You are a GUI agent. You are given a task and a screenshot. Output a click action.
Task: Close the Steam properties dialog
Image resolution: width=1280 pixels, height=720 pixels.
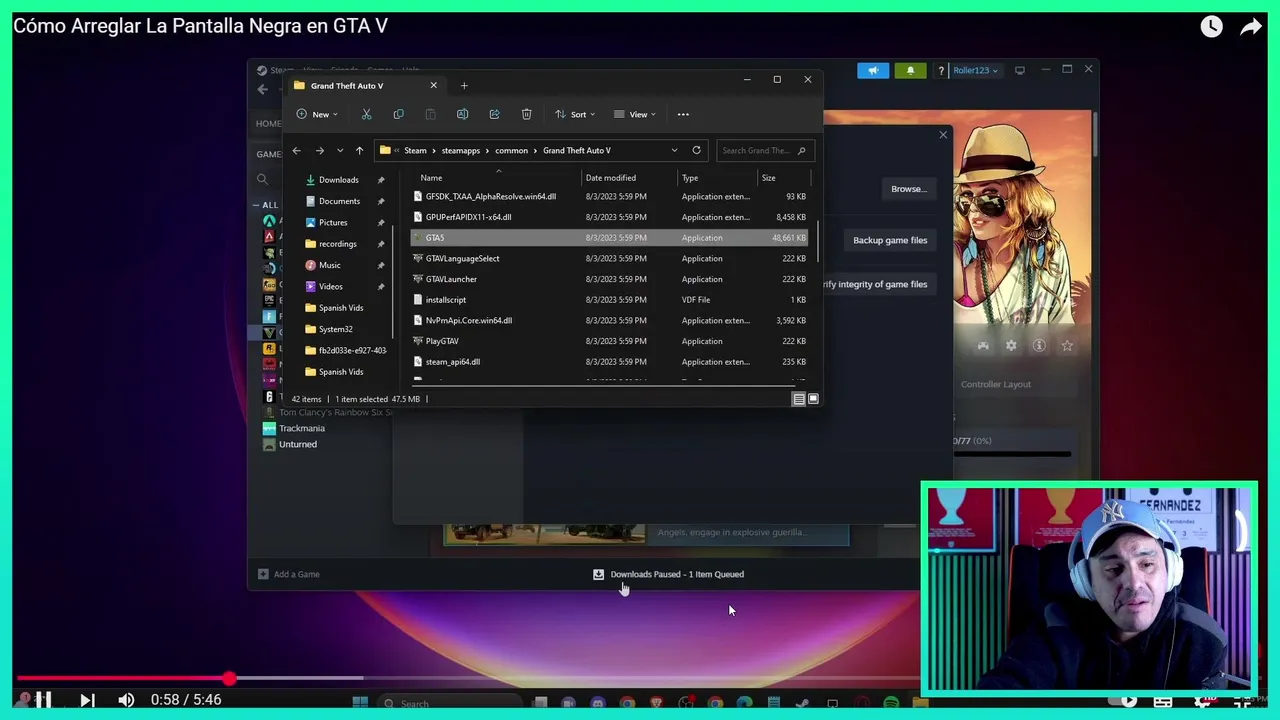coord(943,135)
